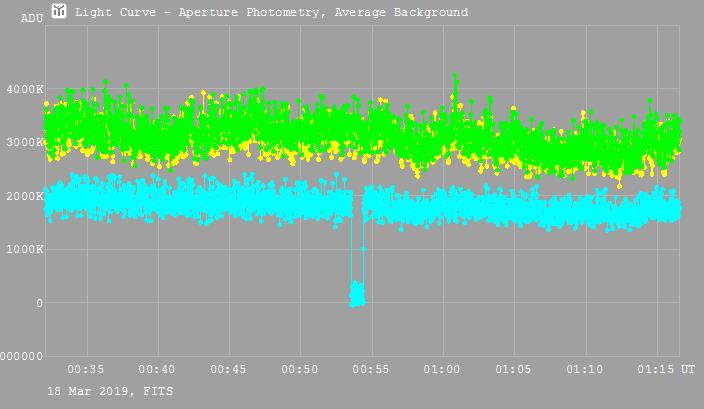
Task: Click the 2000K y-axis label
Action: pos(25,197)
